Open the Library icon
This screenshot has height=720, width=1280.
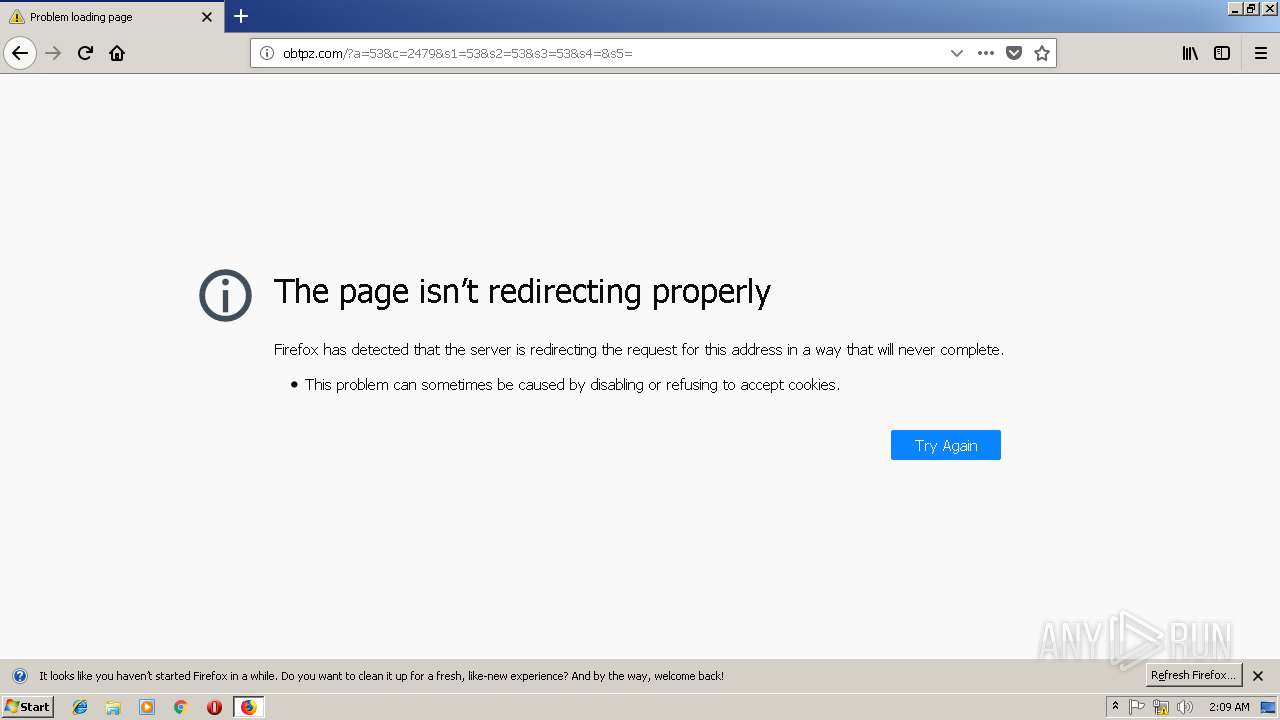(x=1190, y=53)
